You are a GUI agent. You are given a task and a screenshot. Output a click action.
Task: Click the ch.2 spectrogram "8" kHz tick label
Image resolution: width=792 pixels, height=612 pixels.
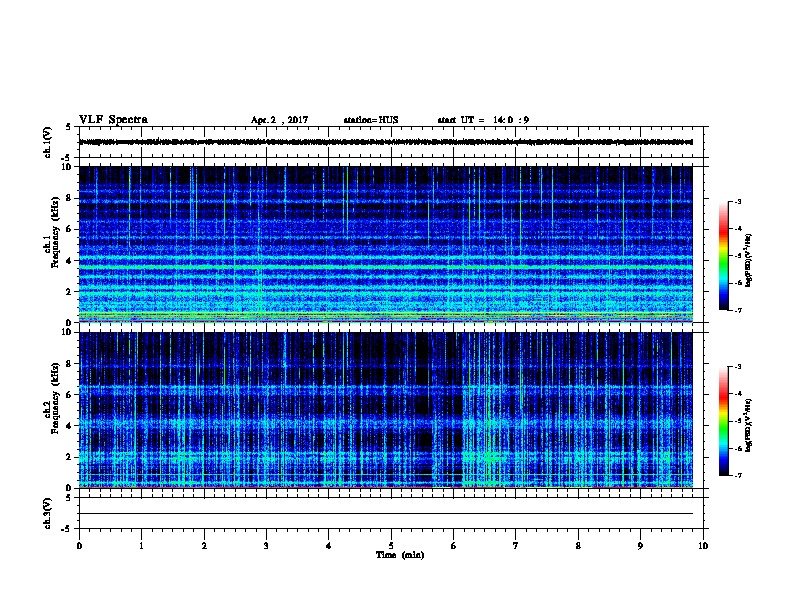(69, 364)
